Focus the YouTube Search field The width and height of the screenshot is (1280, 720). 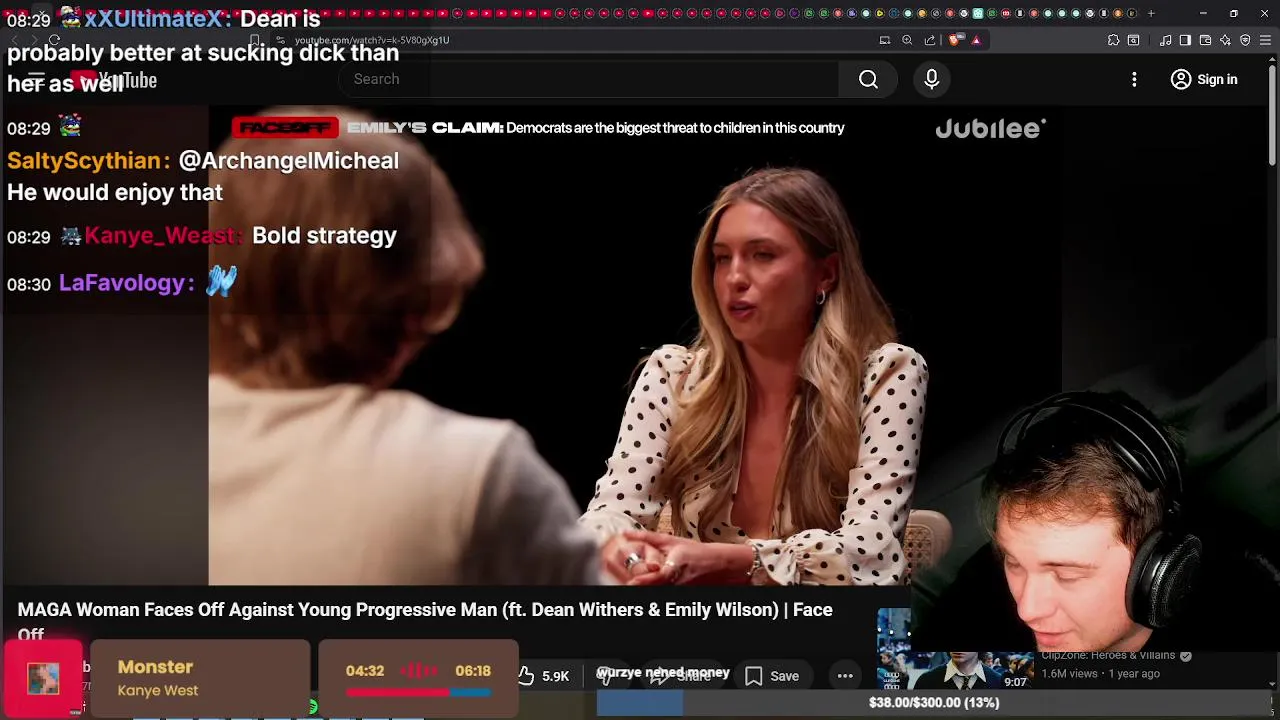(x=590, y=79)
